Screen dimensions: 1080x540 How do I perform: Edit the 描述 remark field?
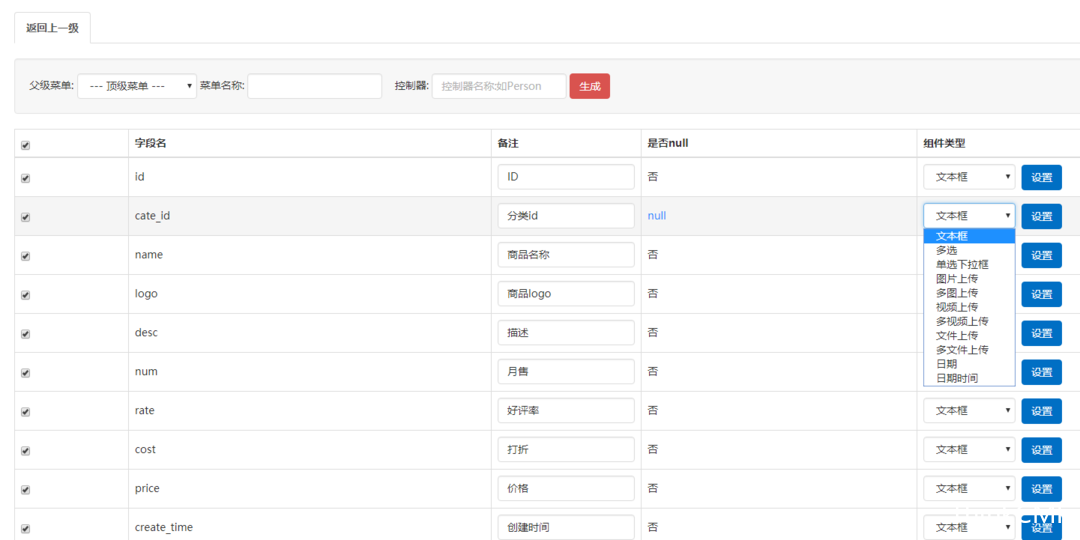tap(566, 333)
